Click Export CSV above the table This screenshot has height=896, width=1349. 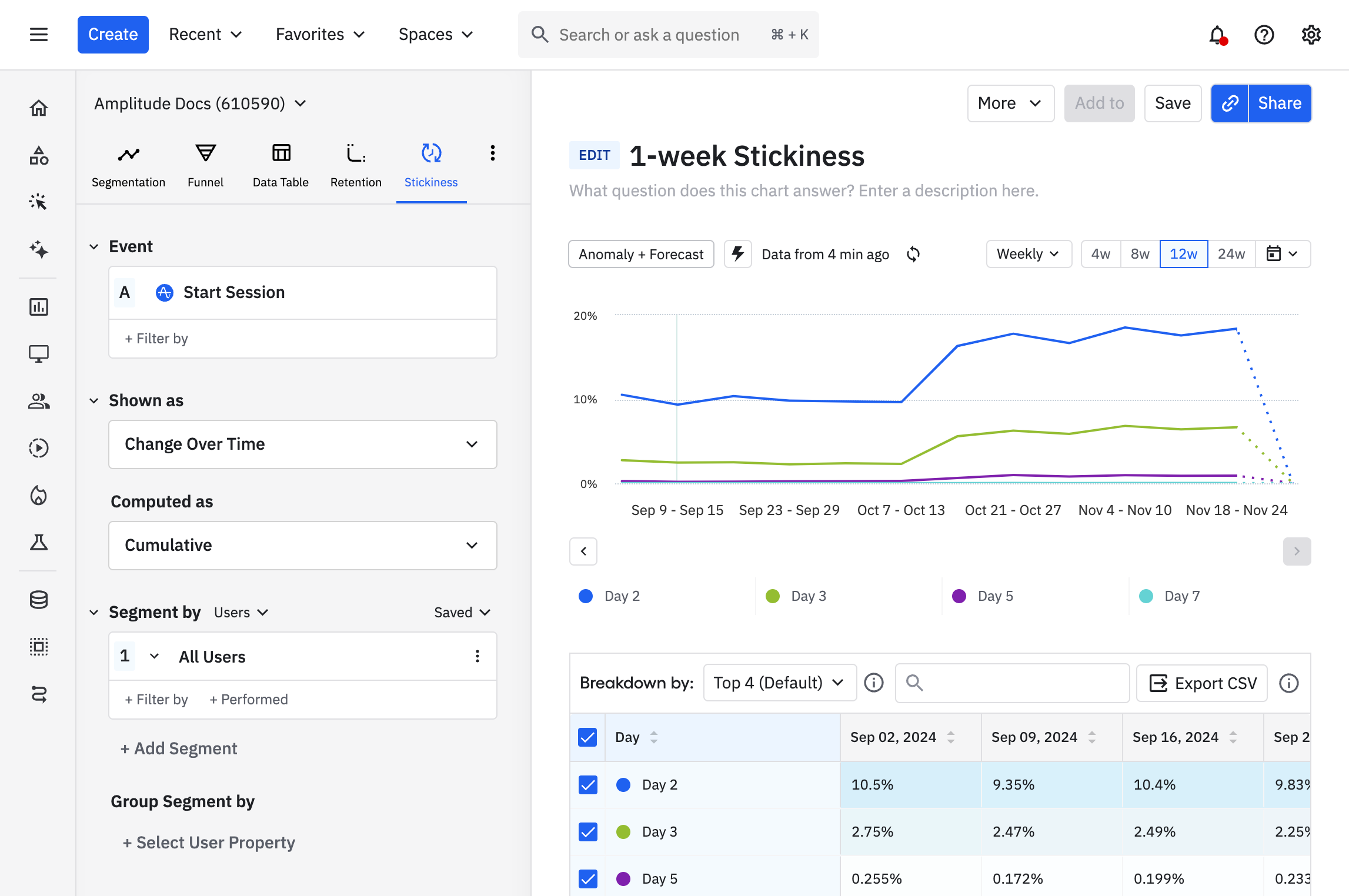[1201, 683]
